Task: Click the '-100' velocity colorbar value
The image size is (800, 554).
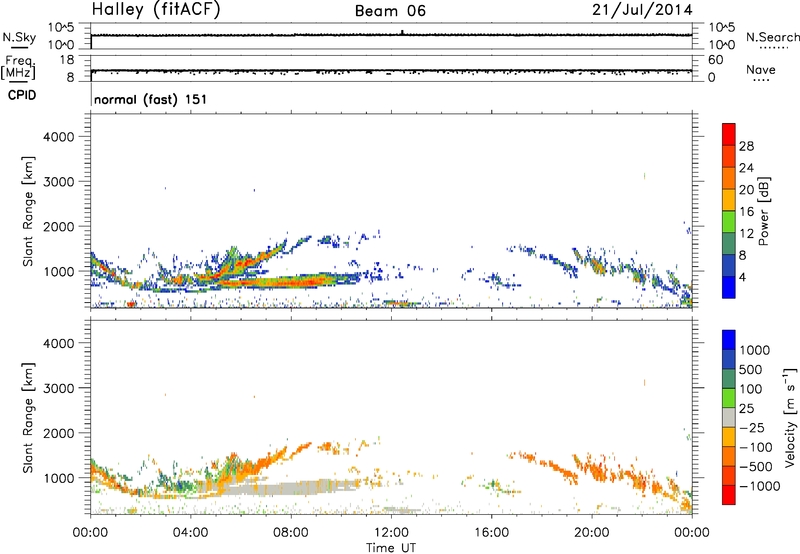Action: (x=756, y=447)
